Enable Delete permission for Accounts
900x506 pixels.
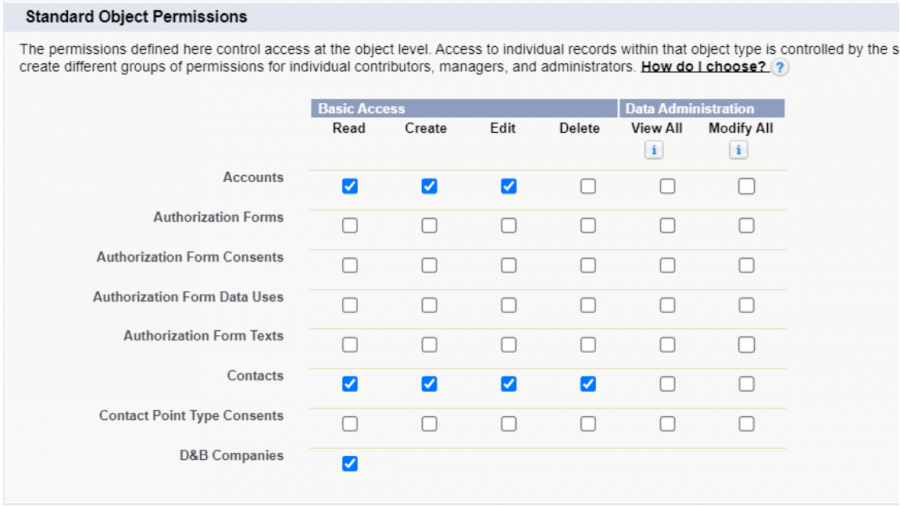pyautogui.click(x=588, y=186)
